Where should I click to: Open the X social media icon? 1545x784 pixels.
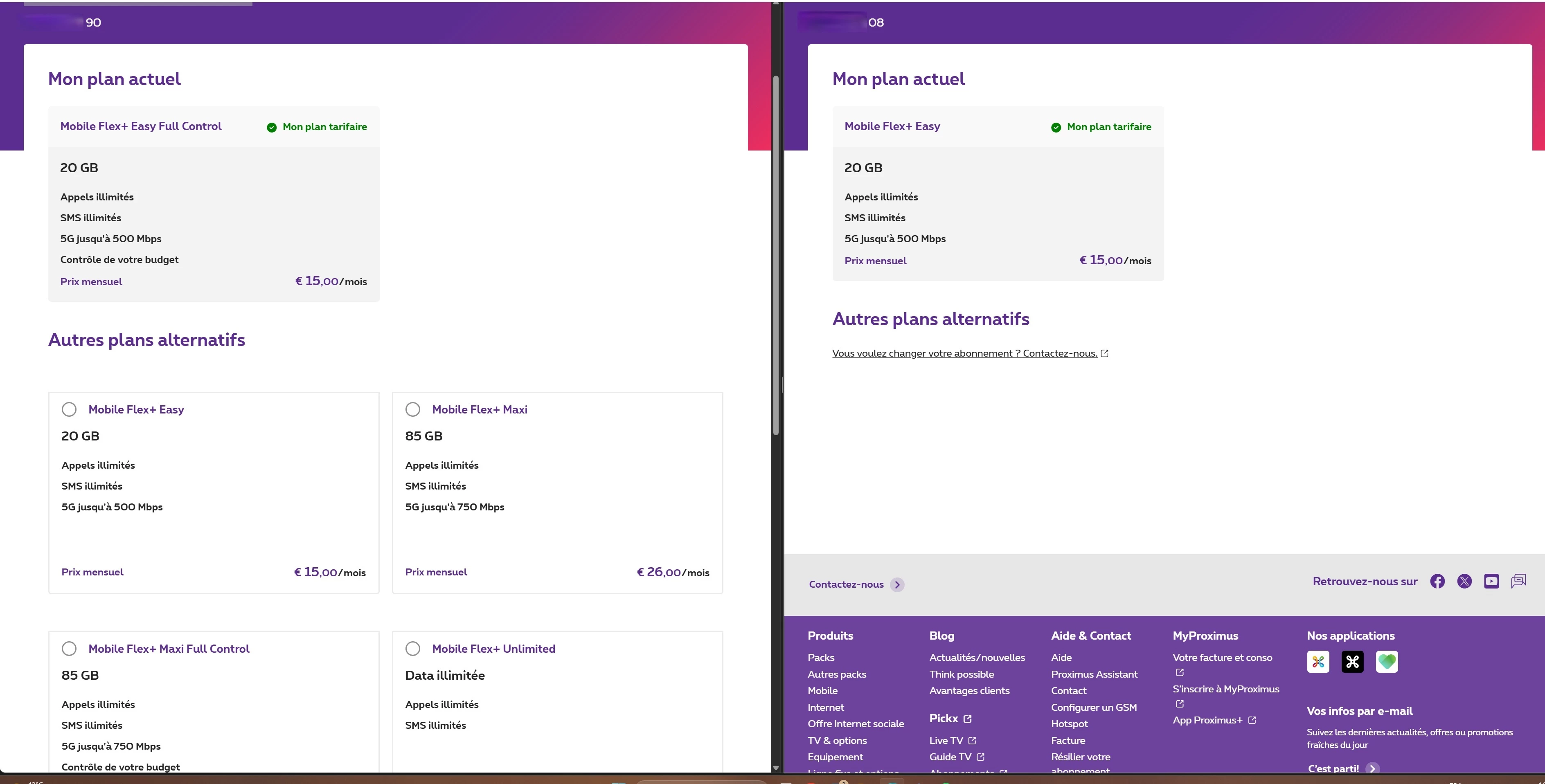point(1464,581)
